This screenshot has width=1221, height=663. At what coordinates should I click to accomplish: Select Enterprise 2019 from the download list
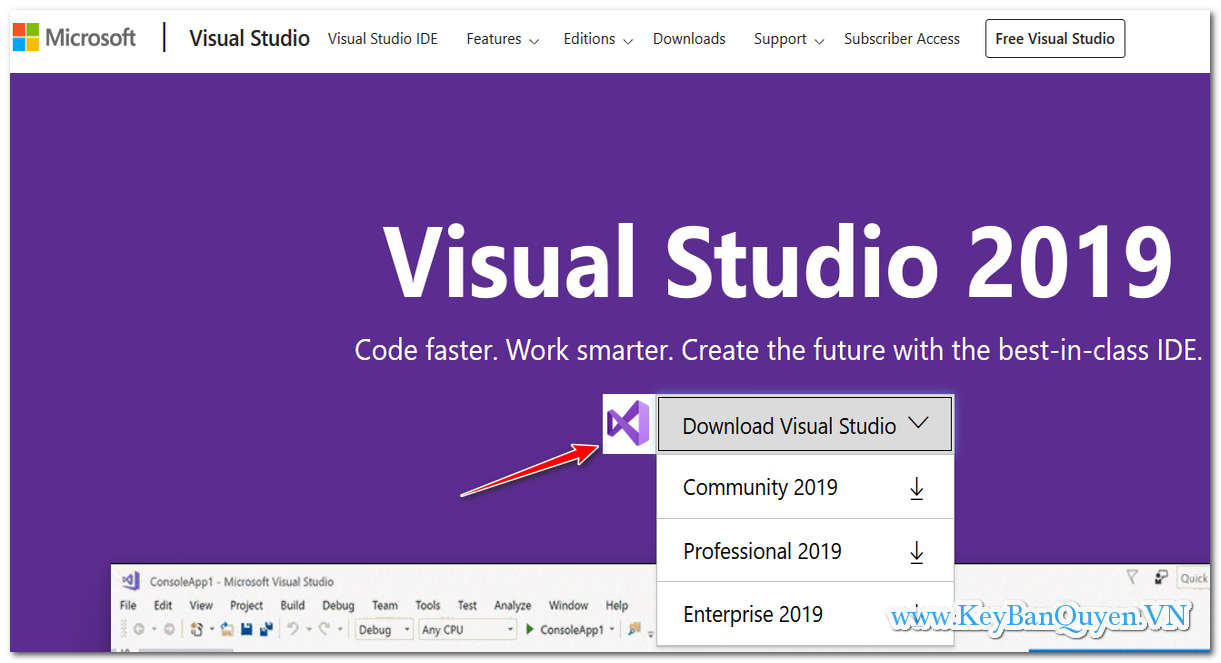coord(753,614)
